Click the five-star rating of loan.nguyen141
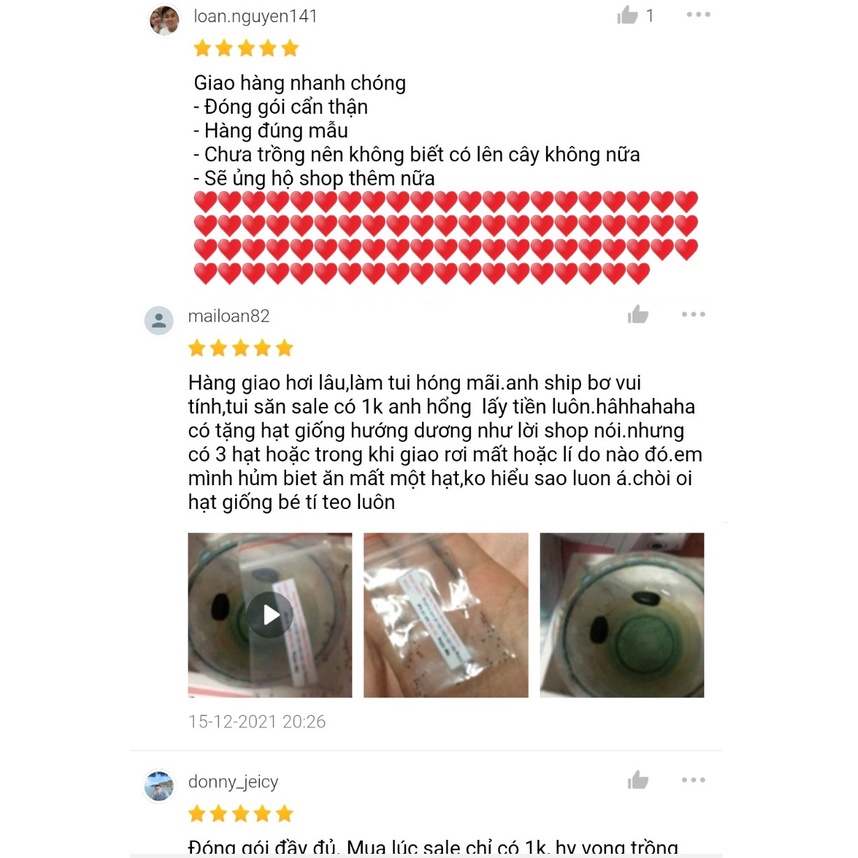This screenshot has width=858, height=858. (246, 48)
